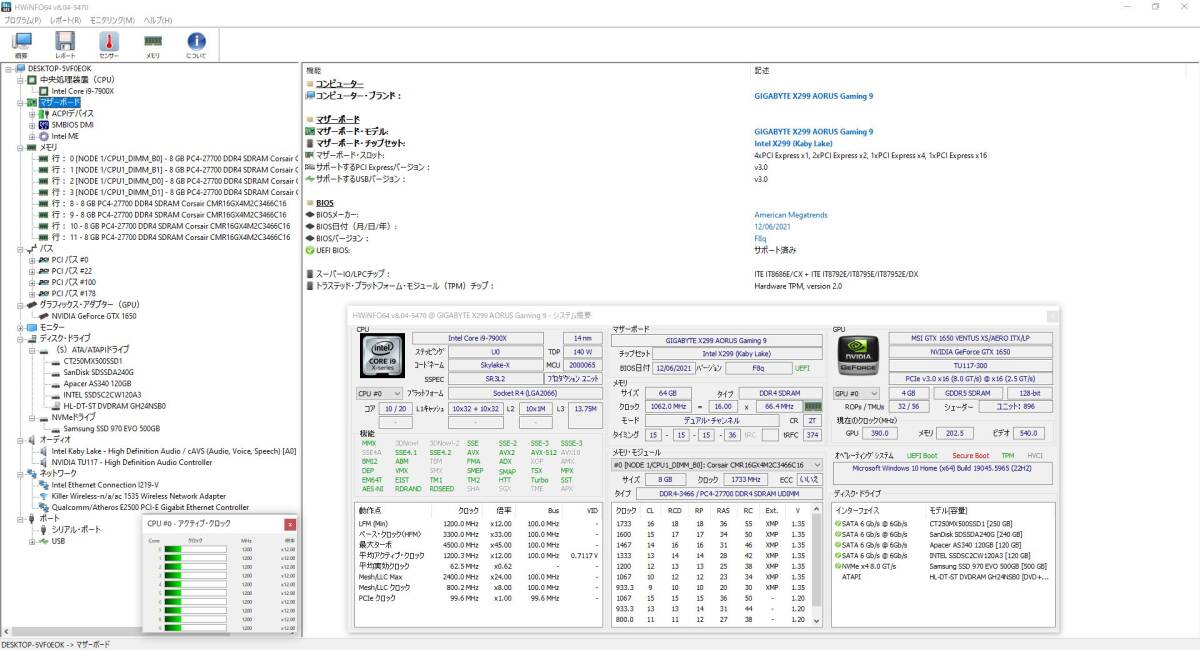Collapse the マザーボード tree node

[x=20, y=102]
